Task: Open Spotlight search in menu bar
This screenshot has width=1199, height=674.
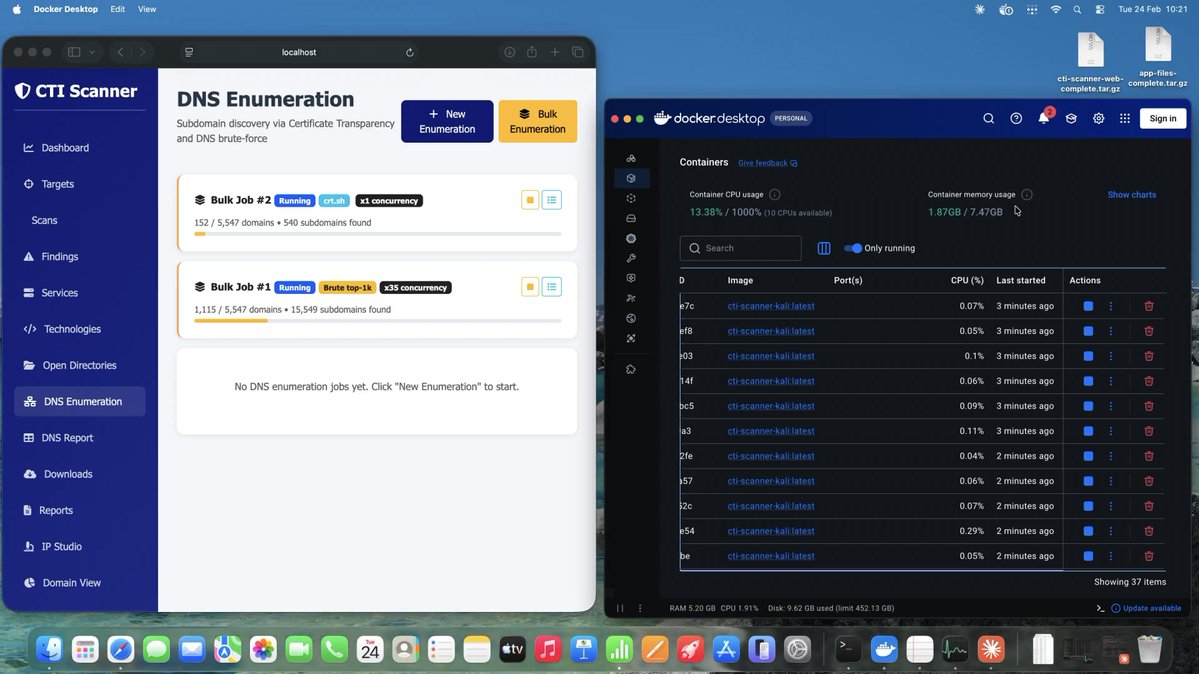Action: 1077,9
